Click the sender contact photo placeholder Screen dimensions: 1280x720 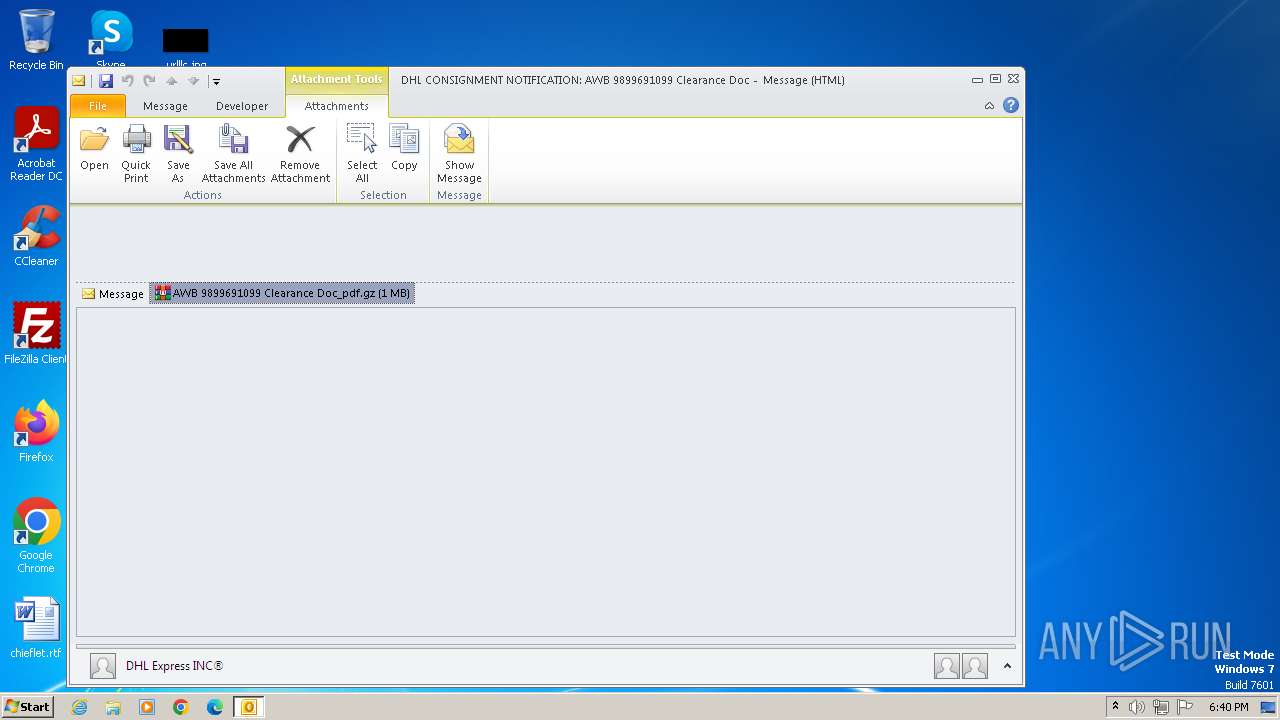tap(103, 666)
